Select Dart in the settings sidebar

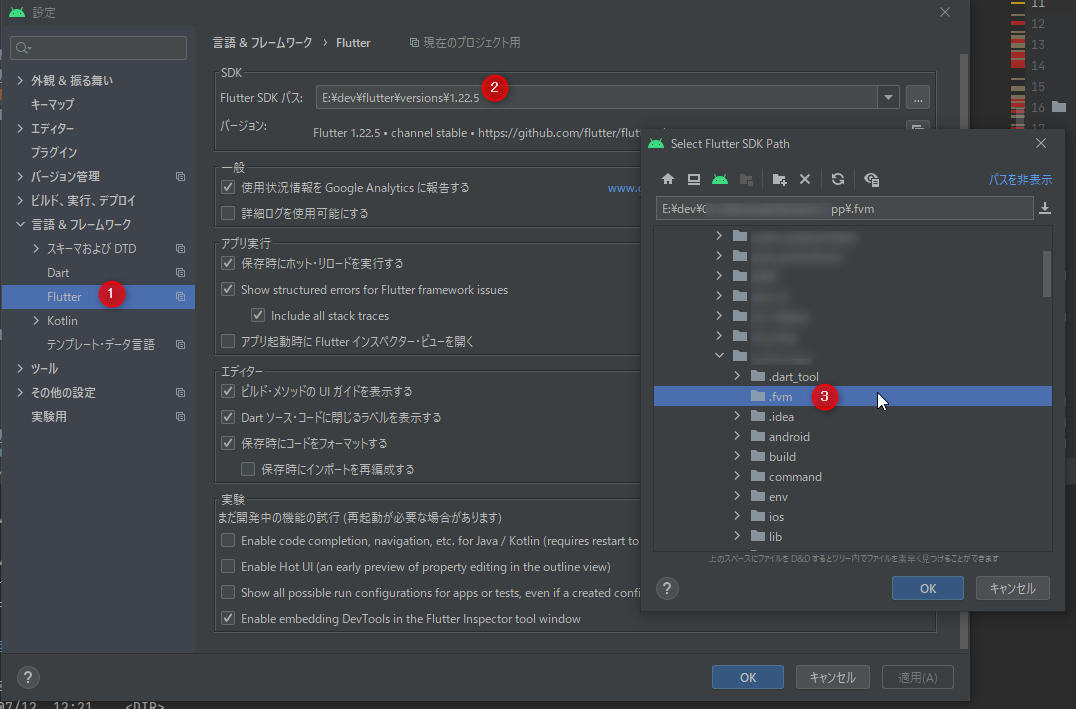click(x=59, y=272)
